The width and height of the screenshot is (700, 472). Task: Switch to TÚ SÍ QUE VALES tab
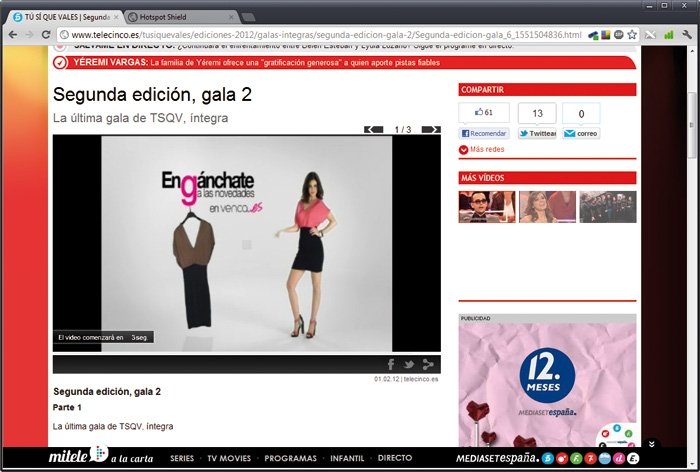point(66,17)
